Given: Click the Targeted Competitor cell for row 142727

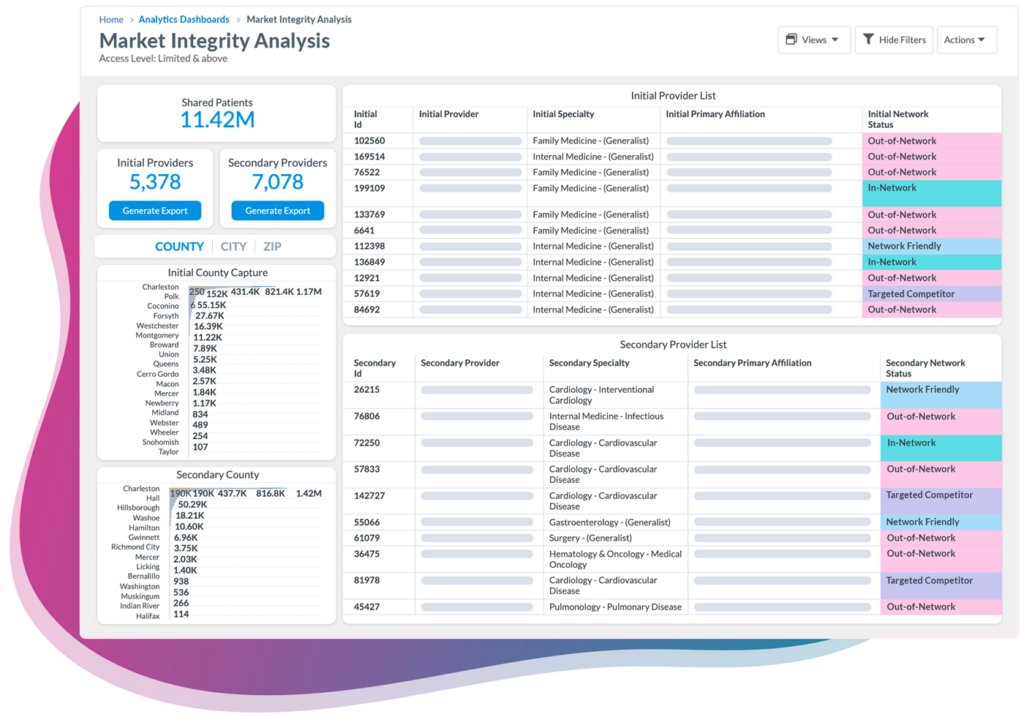Looking at the screenshot, I should point(940,495).
